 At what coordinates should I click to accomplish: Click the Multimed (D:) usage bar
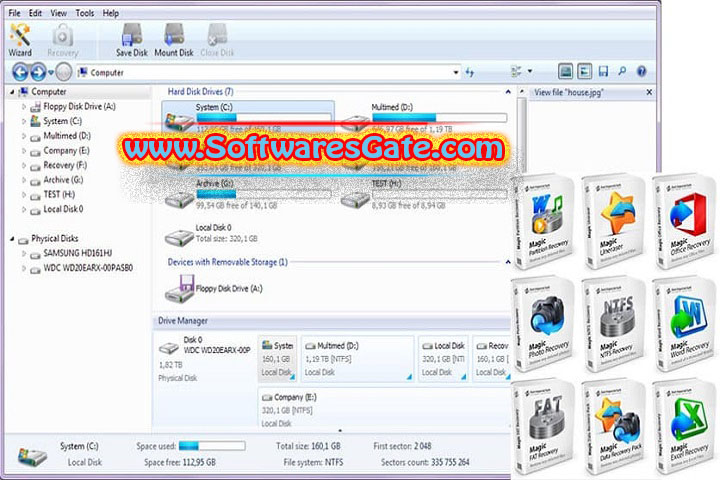tap(439, 118)
